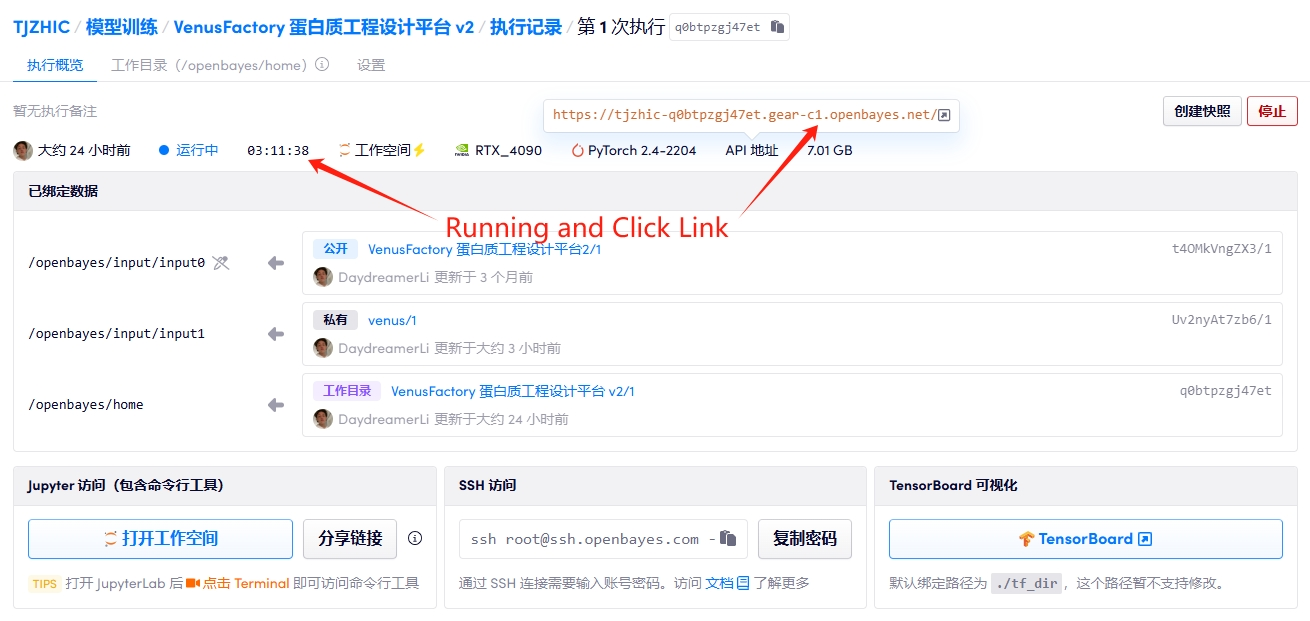Viewport: 1310px width, 621px height.
Task: Click the 创建快照 button
Action: [x=1202, y=111]
